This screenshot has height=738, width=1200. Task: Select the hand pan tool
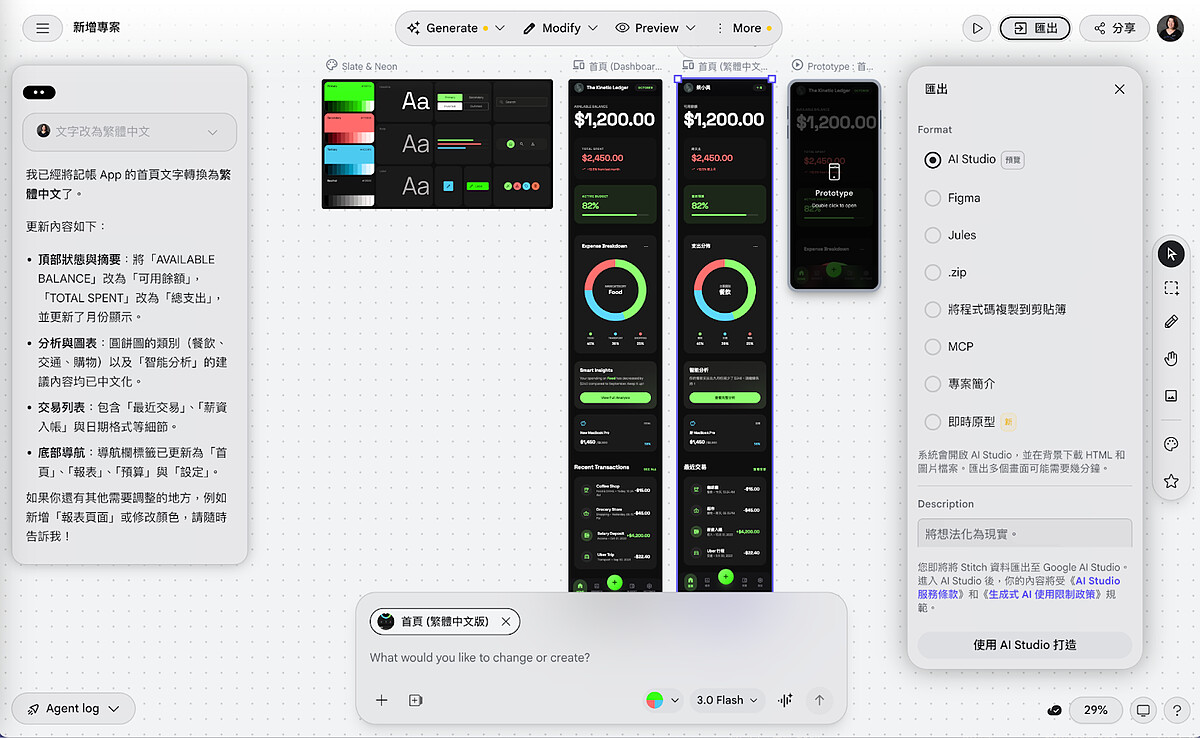pos(1171,359)
